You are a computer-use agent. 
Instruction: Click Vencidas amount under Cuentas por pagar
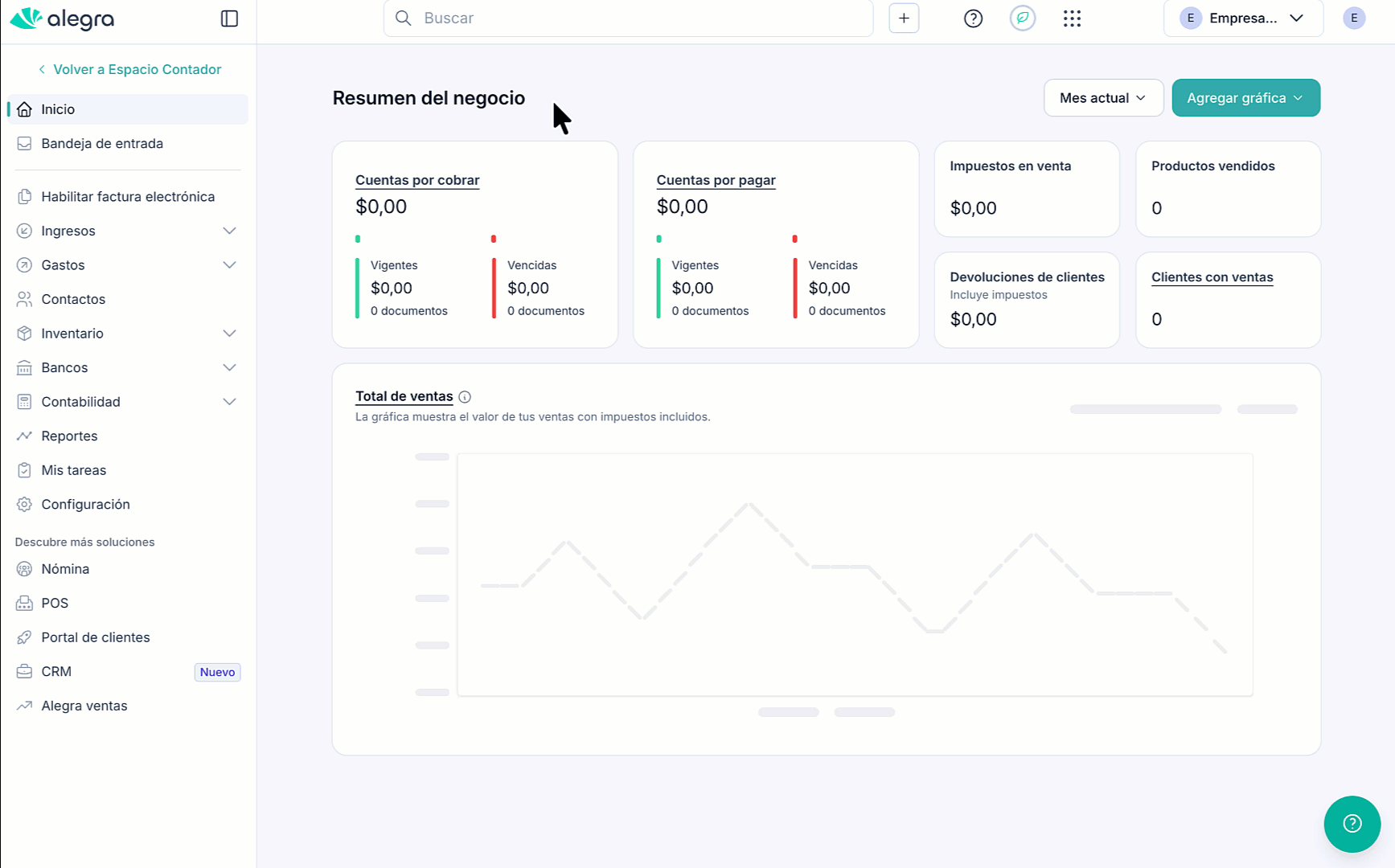click(x=829, y=288)
